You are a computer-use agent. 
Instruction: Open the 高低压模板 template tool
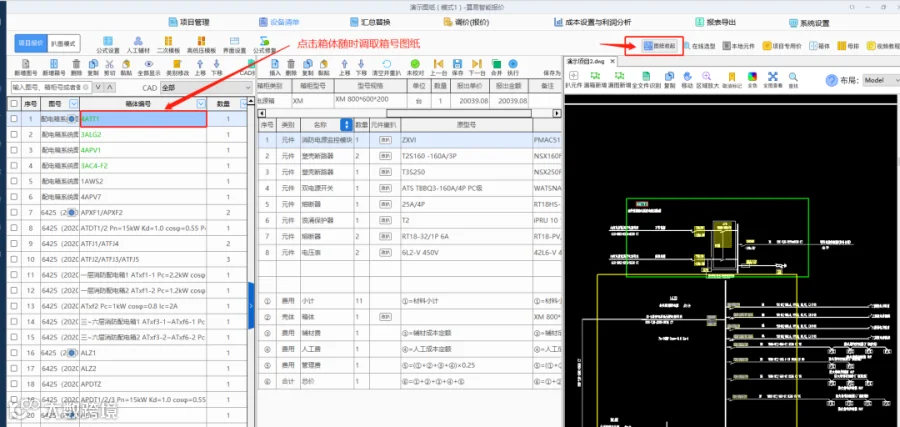point(201,44)
